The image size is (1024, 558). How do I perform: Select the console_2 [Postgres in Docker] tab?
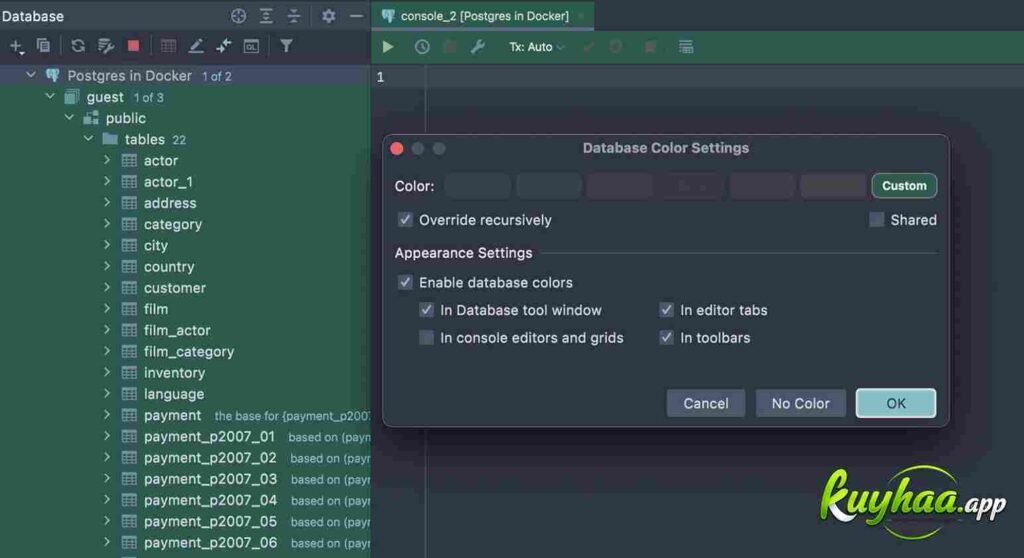[484, 16]
